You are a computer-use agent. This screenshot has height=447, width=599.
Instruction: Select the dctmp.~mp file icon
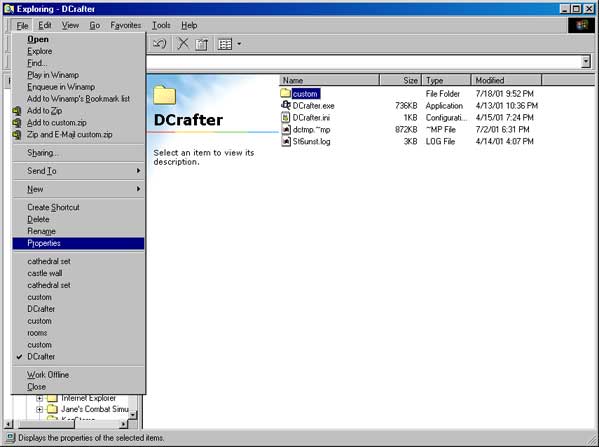285,130
